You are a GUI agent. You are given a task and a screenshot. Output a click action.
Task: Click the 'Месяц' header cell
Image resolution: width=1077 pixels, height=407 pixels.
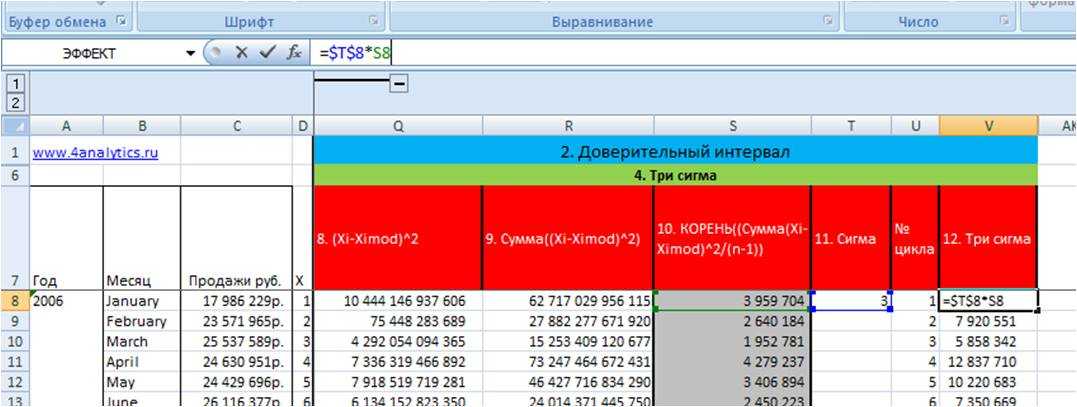(142, 237)
